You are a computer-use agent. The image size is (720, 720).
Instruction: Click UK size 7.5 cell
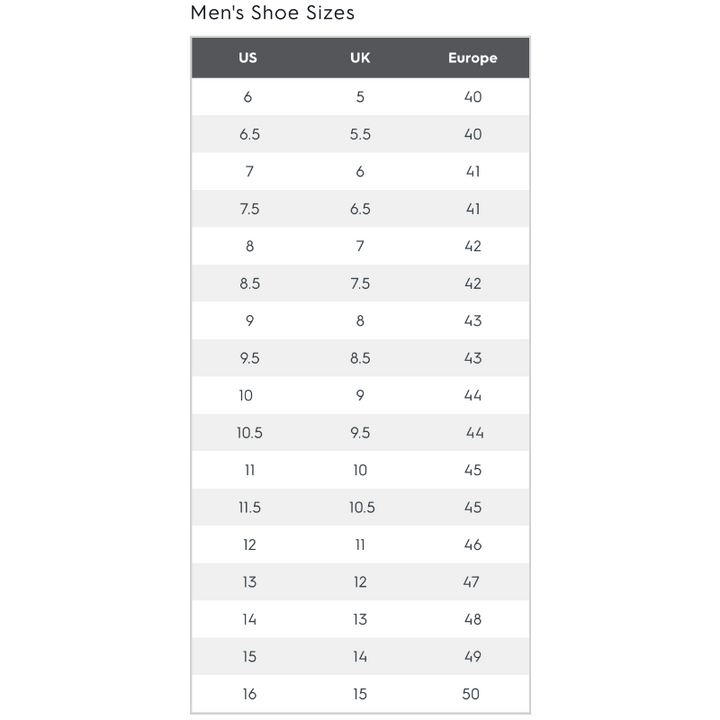tap(360, 284)
